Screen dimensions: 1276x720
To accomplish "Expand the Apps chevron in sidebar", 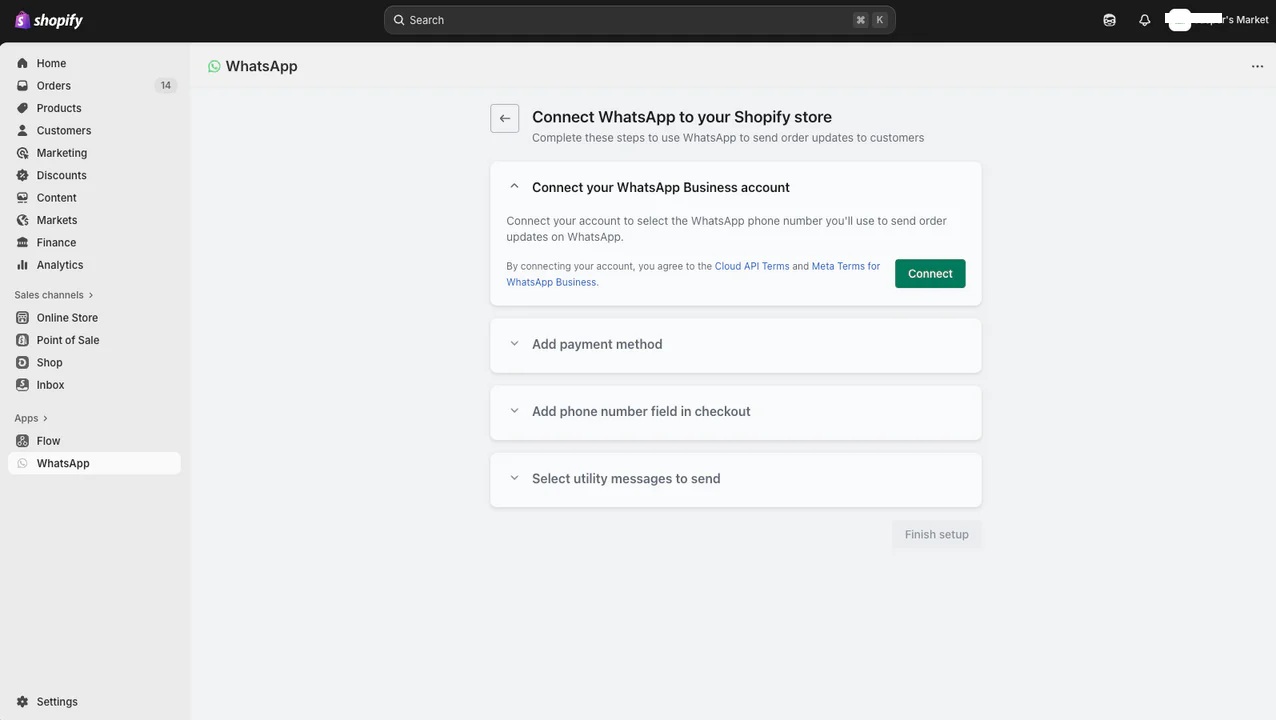I will pos(46,418).
